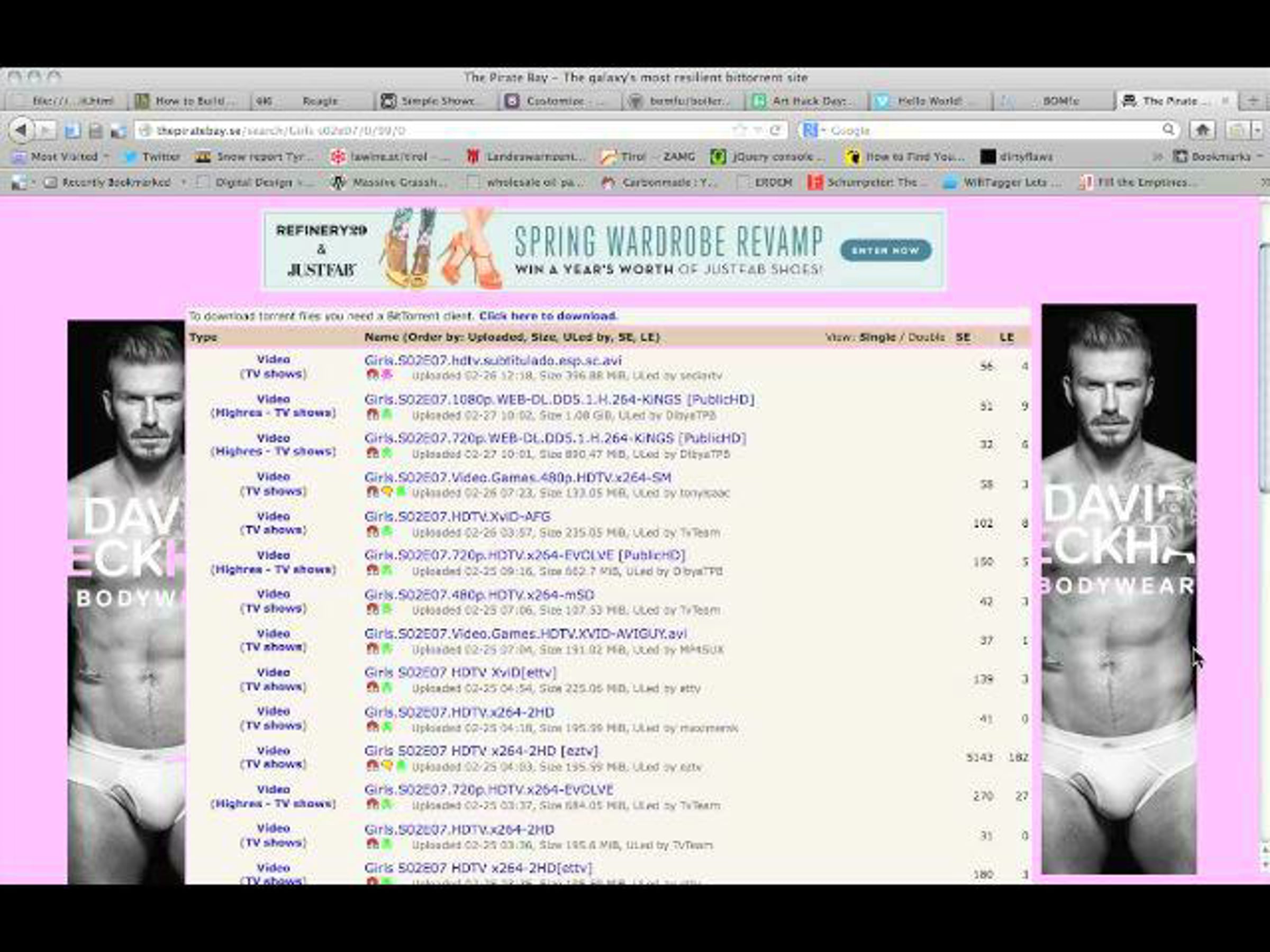The height and width of the screenshot is (952, 1270).
Task: Click the green icon under Girls.S02E07.720p.HDTV.x264-EVOLVE [PublicHD]
Action: tap(387, 570)
